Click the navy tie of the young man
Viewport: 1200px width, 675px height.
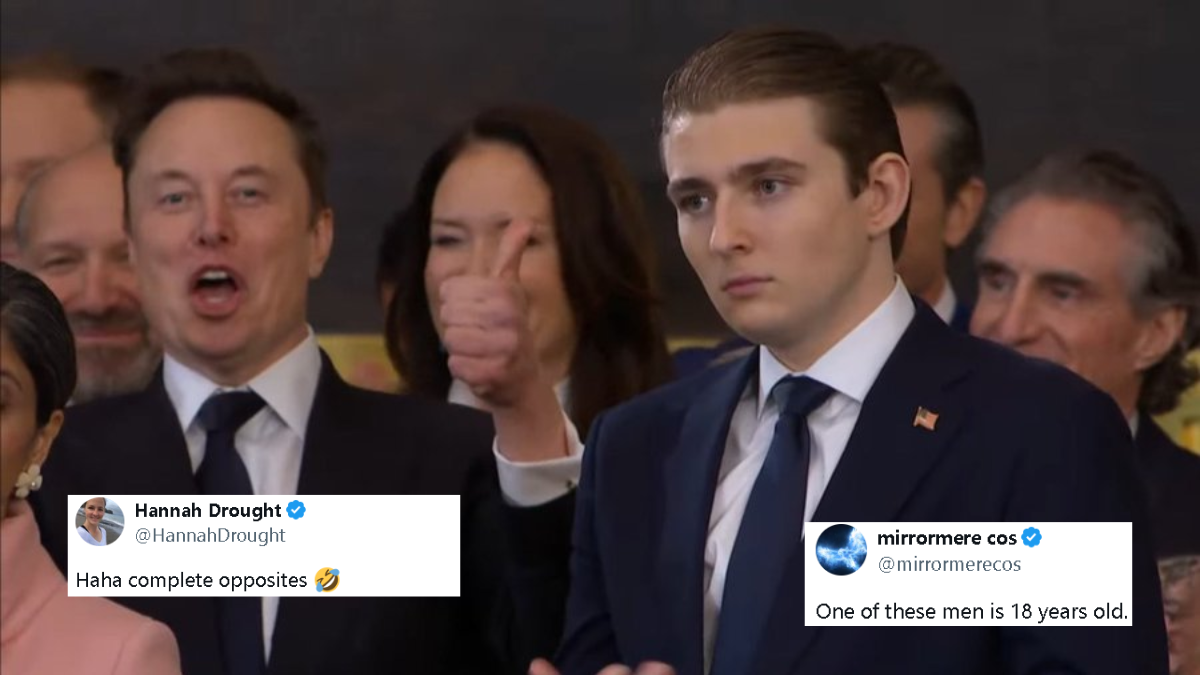(767, 520)
